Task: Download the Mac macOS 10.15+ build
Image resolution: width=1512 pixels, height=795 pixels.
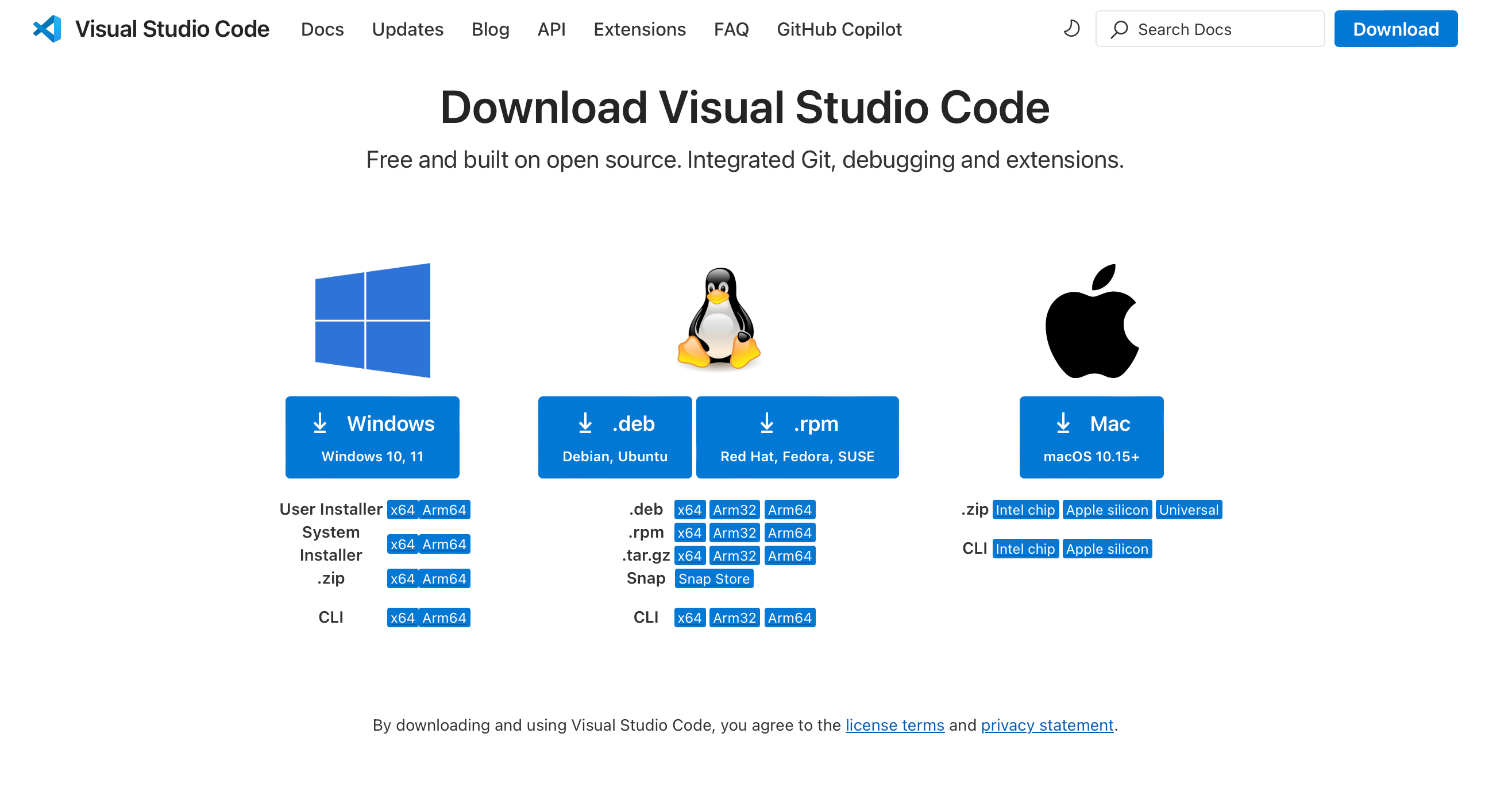Action: point(1091,437)
